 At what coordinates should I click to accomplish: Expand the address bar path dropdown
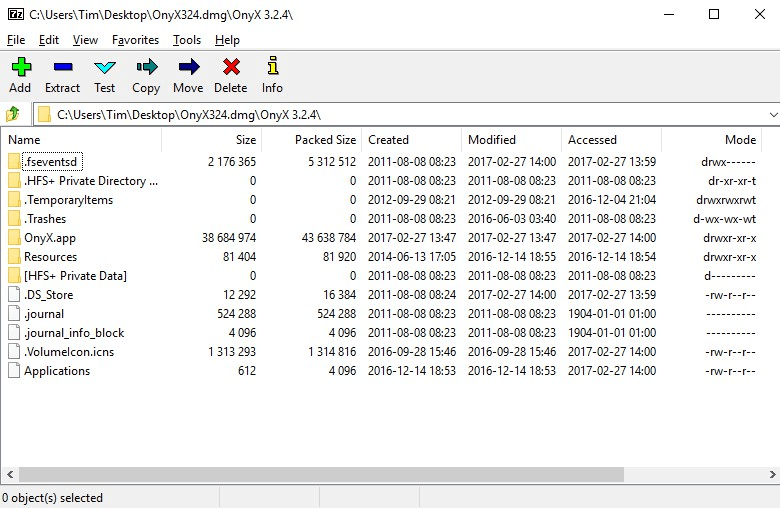tap(773, 114)
